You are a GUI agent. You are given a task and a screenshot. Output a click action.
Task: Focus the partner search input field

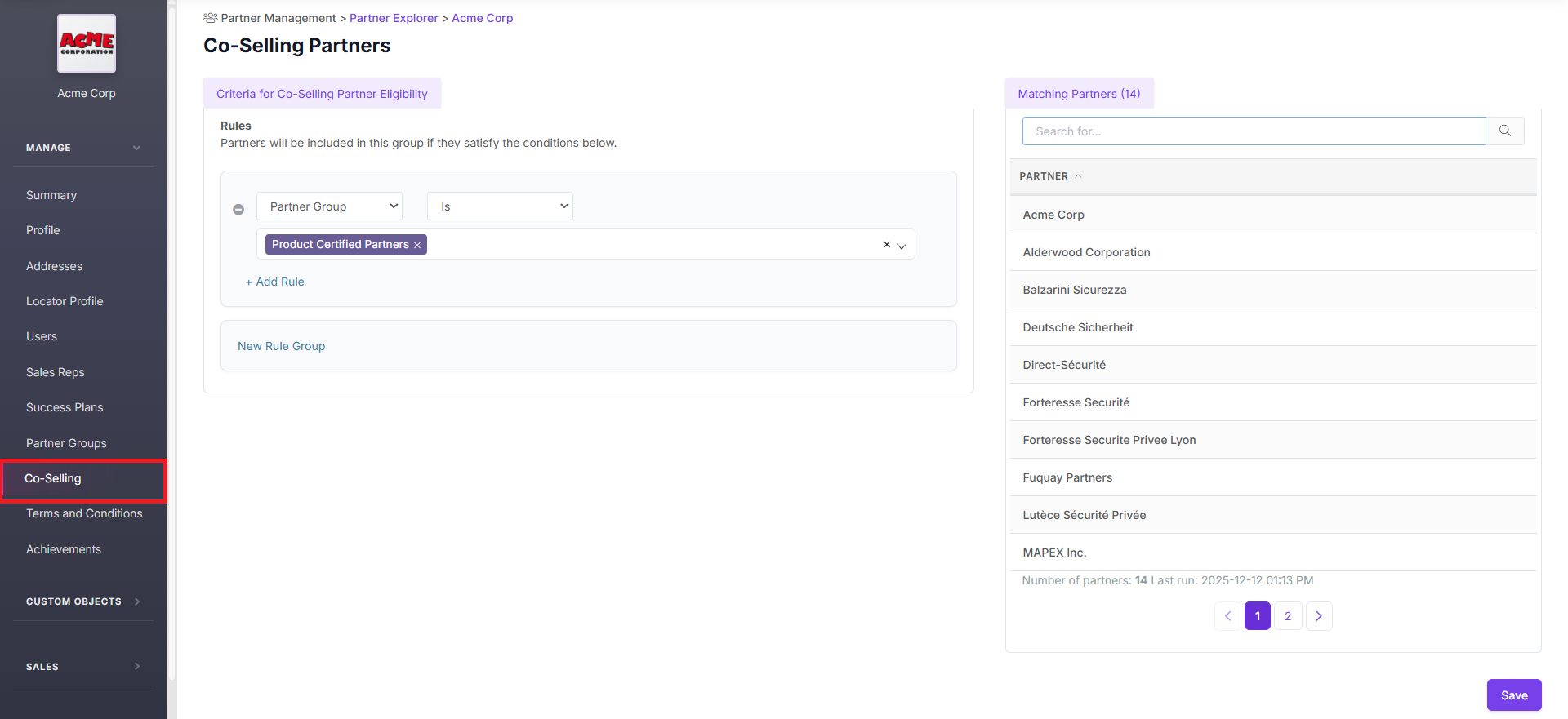(x=1254, y=131)
